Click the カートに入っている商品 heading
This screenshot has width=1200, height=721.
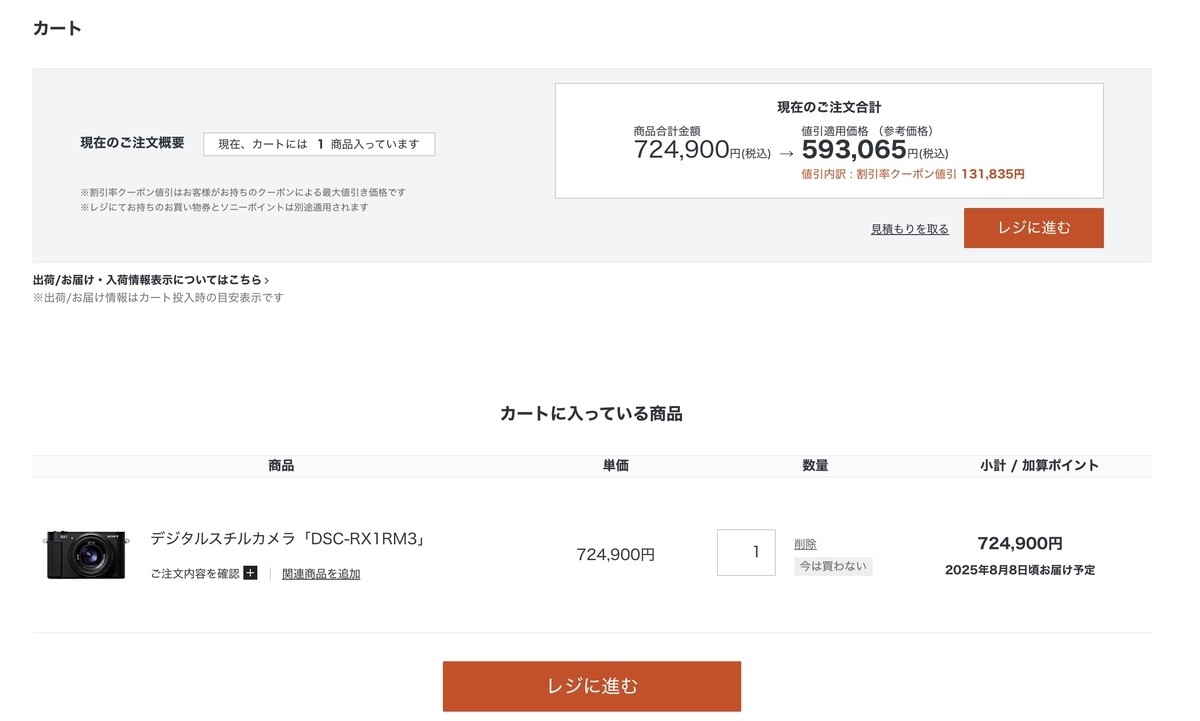[x=591, y=413]
